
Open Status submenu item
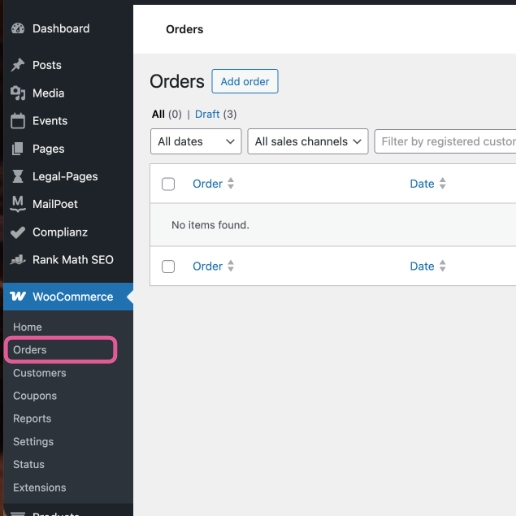click(x=29, y=464)
